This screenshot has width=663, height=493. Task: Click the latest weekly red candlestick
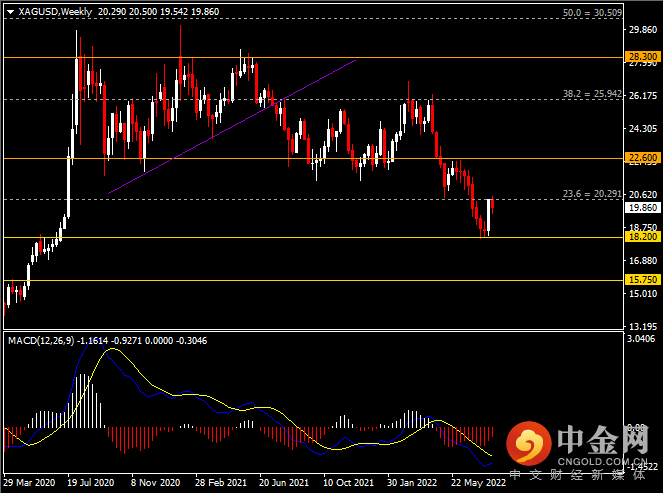coord(492,205)
